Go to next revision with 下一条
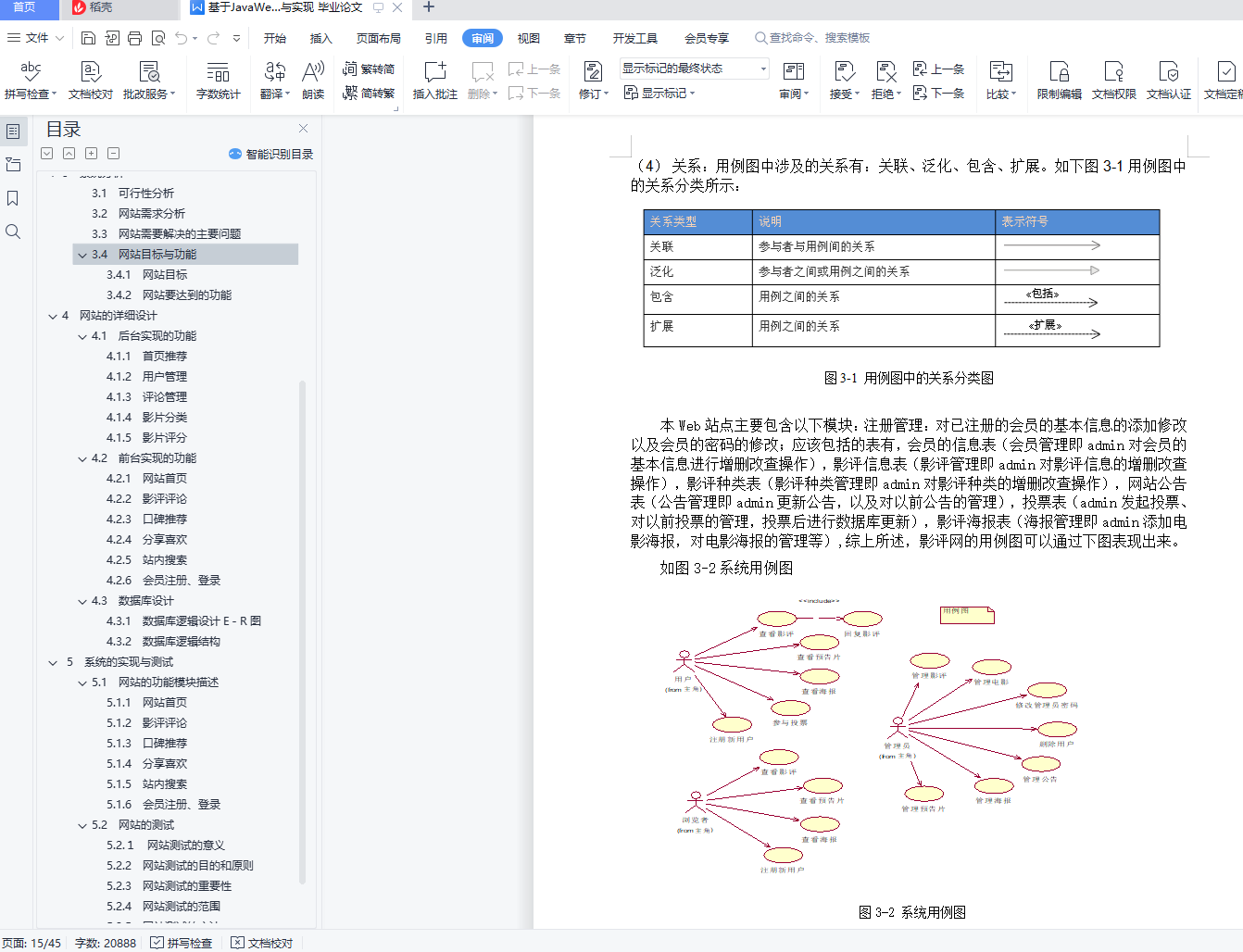 click(938, 93)
